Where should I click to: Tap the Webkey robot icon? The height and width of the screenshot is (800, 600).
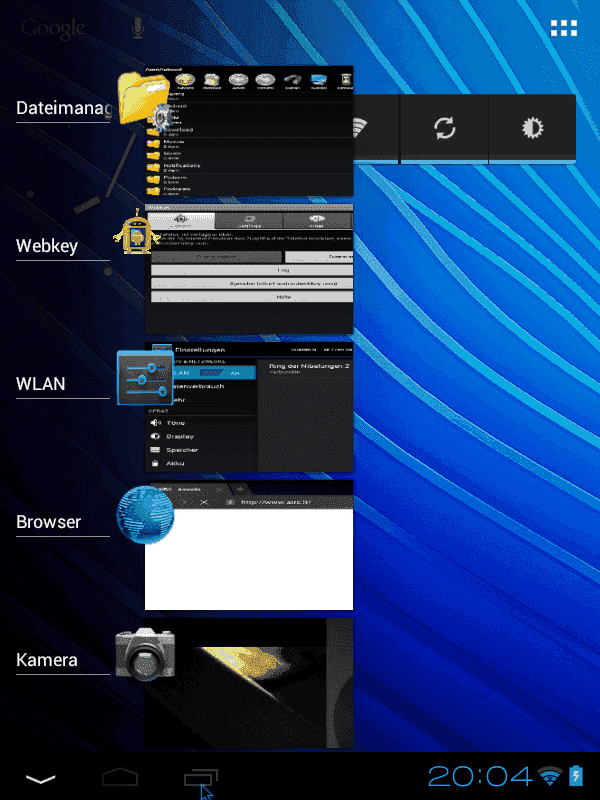[x=135, y=231]
